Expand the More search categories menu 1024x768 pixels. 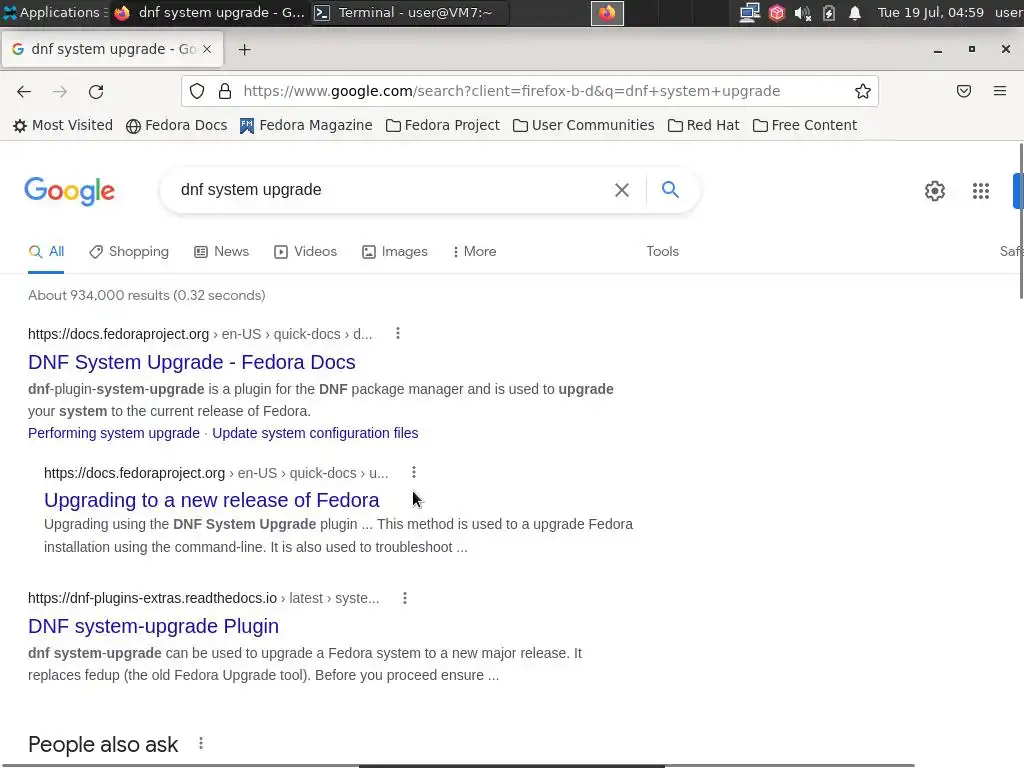tap(474, 251)
